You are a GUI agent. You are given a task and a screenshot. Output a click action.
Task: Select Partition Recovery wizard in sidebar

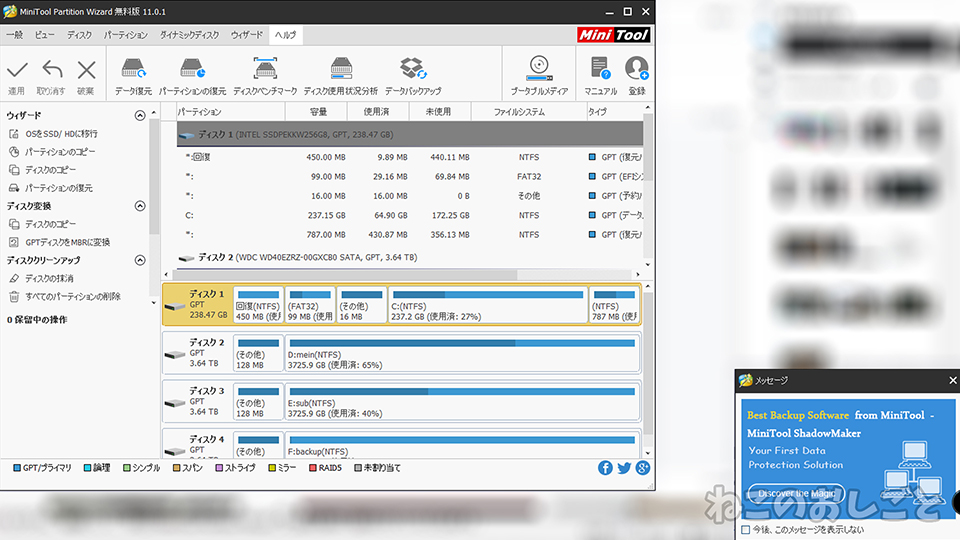point(59,188)
